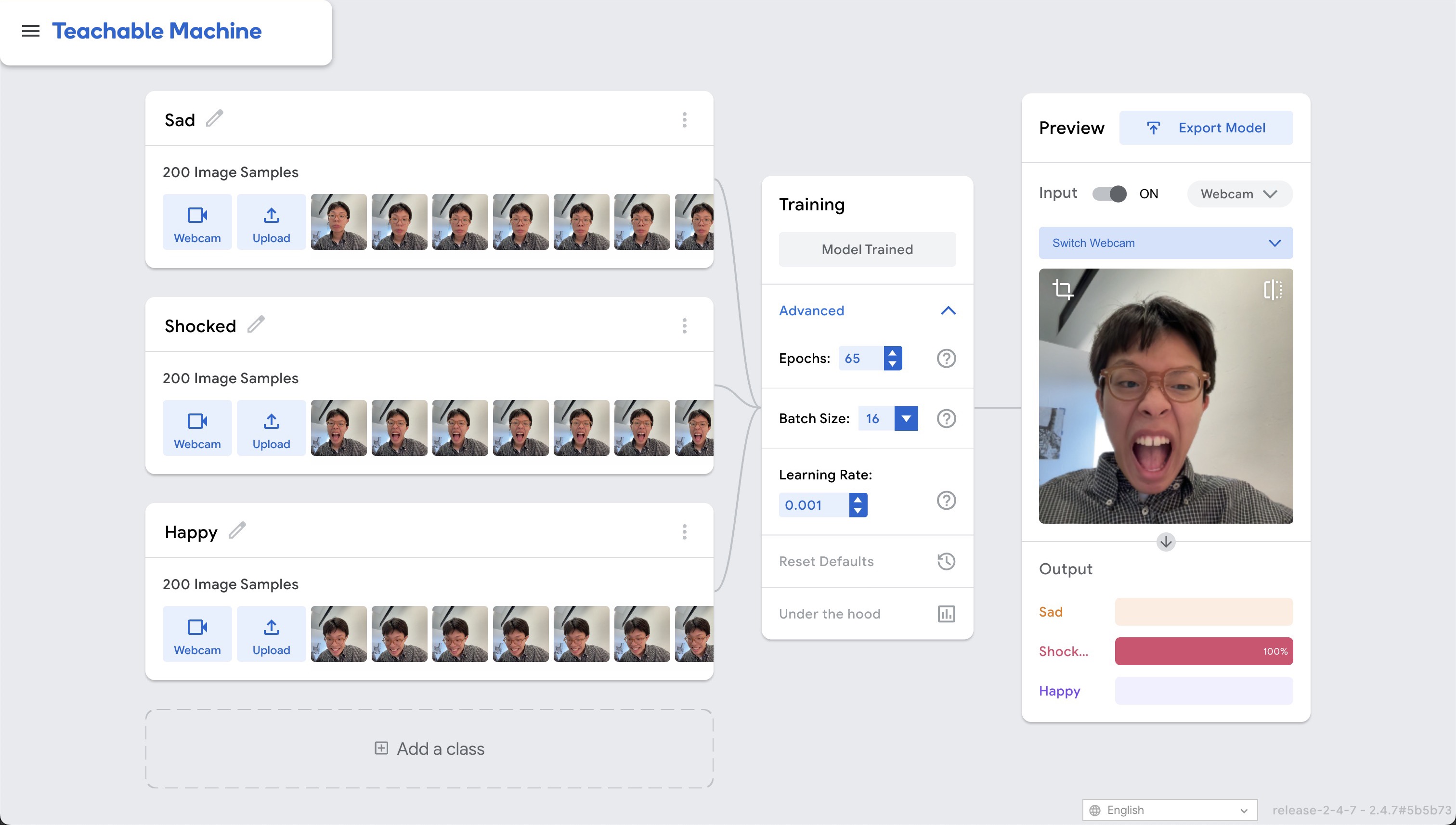
Task: Select first Shocked image sample thumbnail
Action: coord(338,428)
